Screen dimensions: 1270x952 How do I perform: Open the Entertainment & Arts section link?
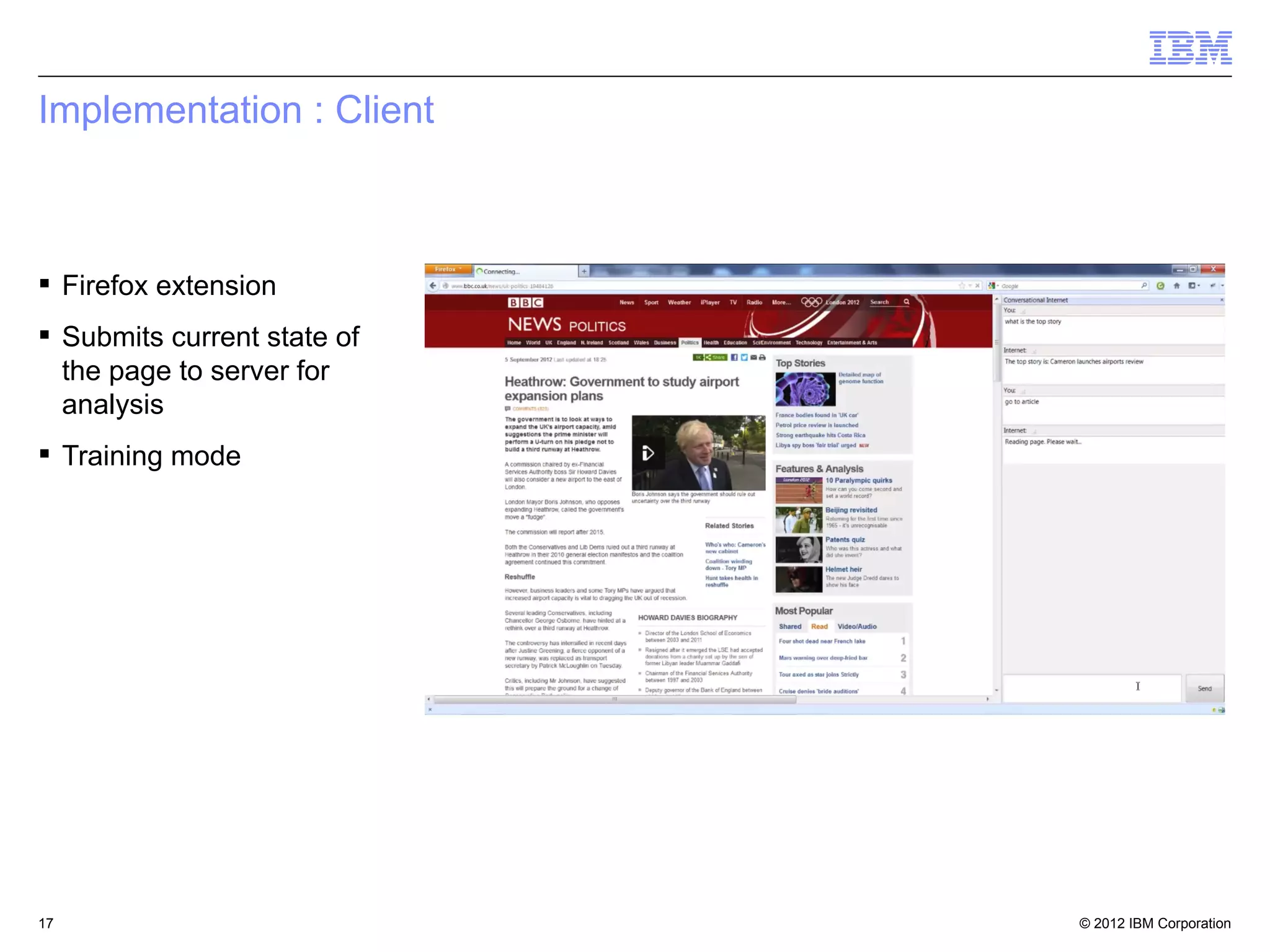click(852, 343)
